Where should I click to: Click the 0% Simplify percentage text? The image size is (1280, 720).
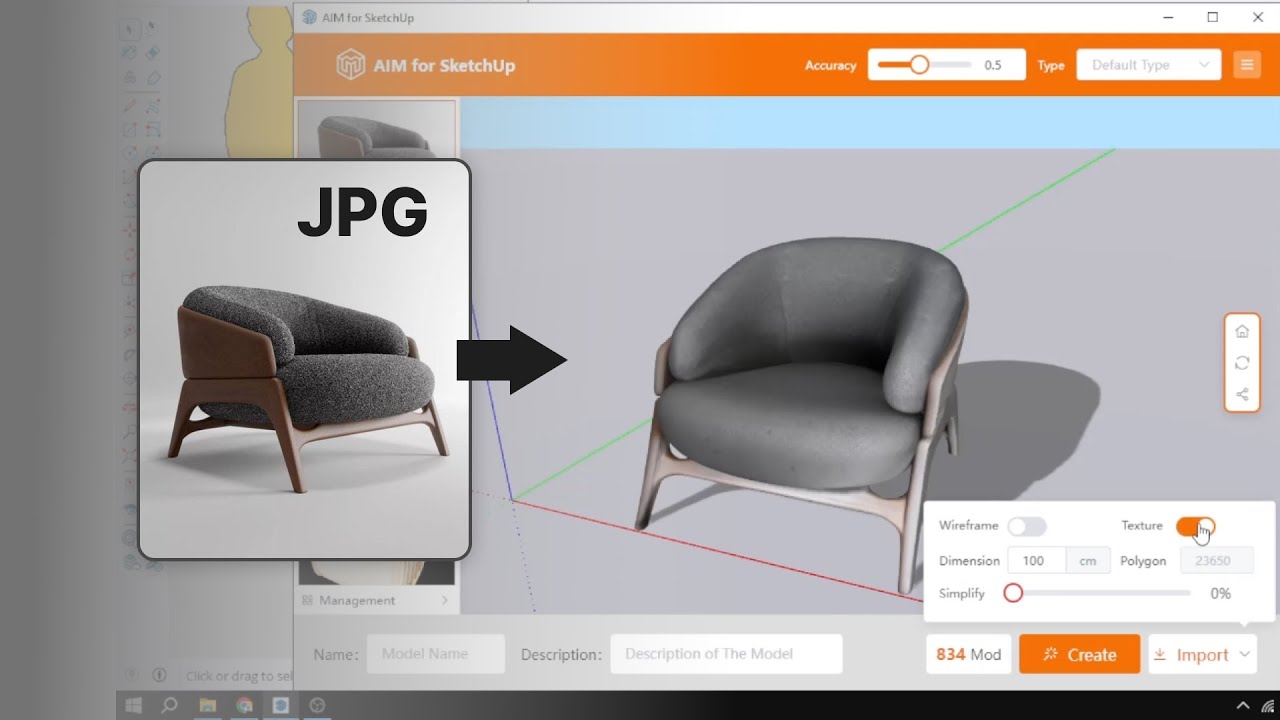coord(1220,593)
